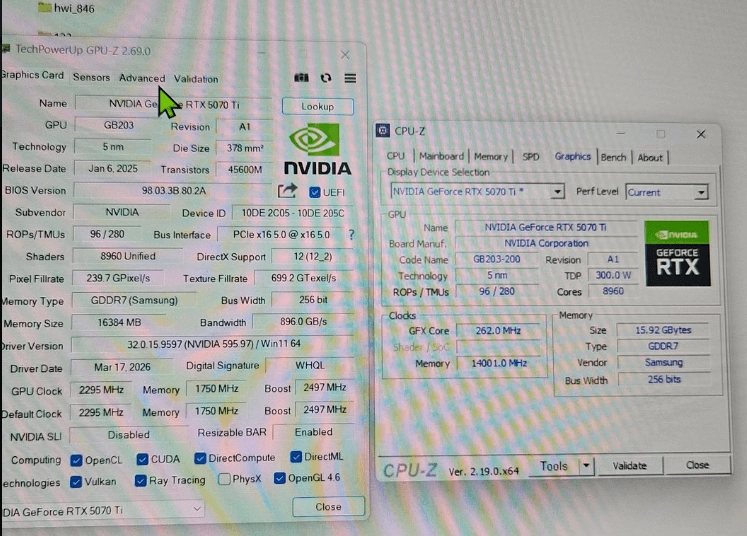Click the Resizable BAR Enabled value
747x536 pixels.
[313, 432]
